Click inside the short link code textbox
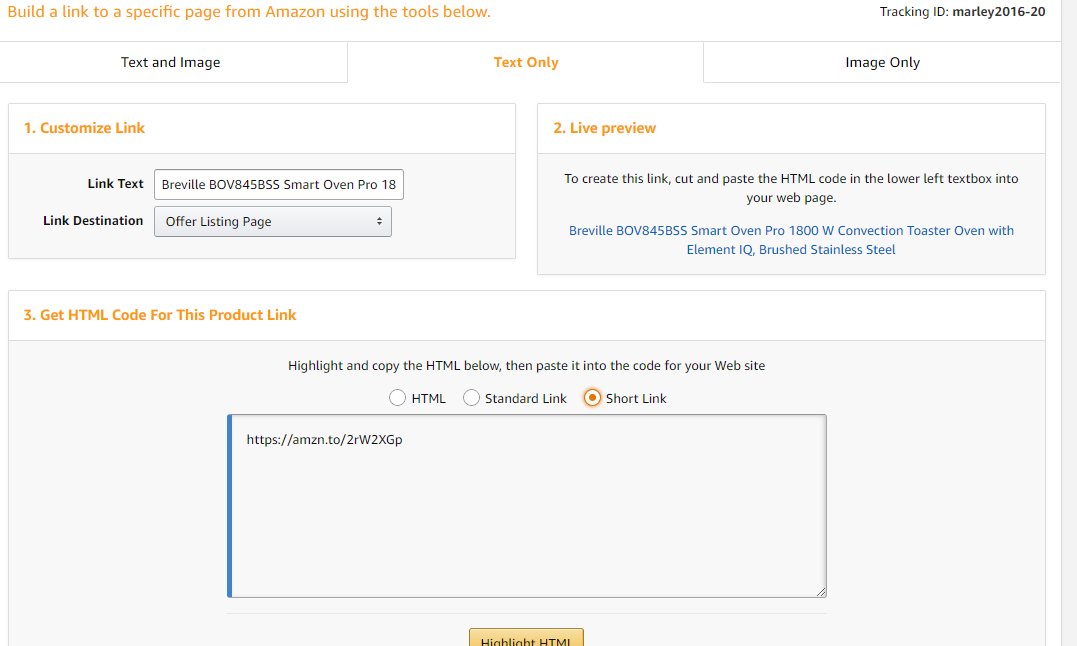 pyautogui.click(x=527, y=506)
